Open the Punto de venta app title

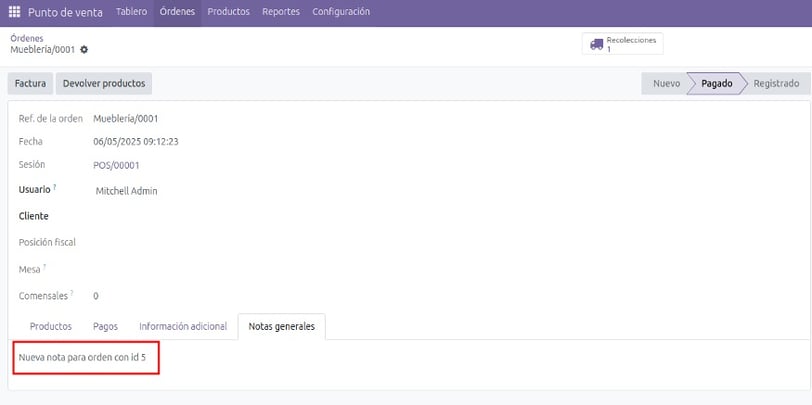(x=65, y=12)
